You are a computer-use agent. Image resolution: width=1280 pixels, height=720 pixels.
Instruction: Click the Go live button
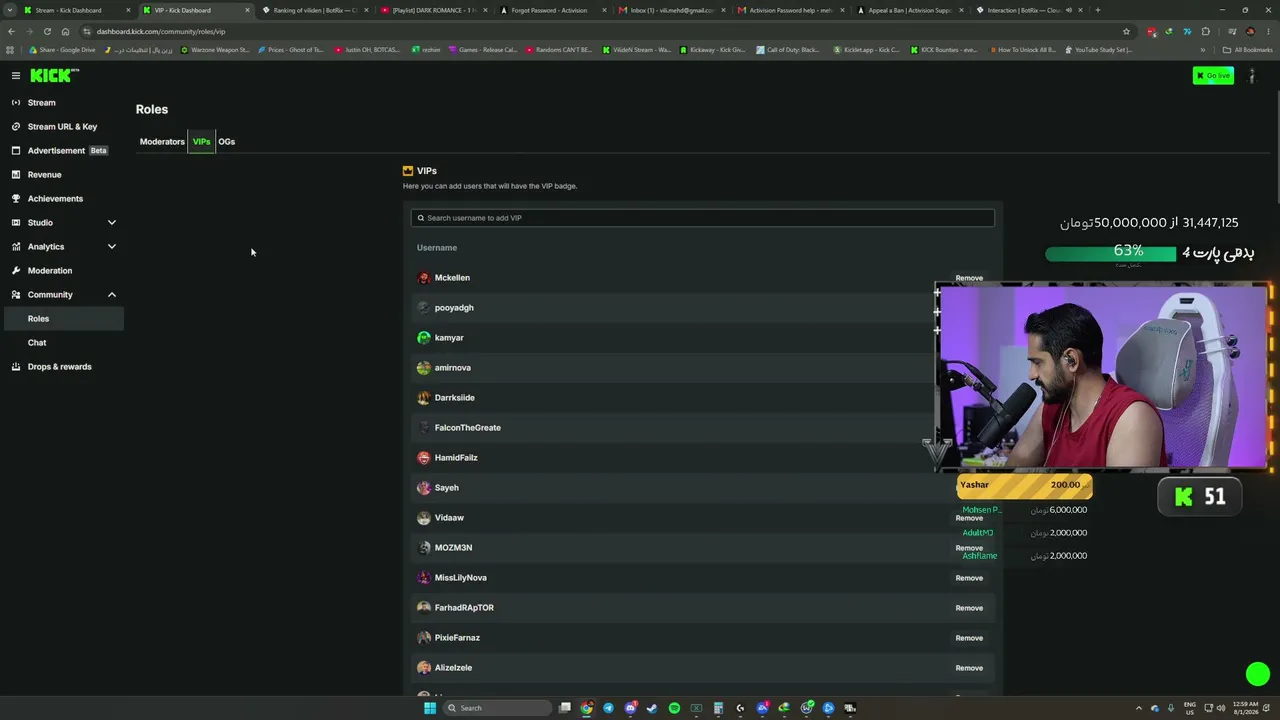tap(1213, 76)
